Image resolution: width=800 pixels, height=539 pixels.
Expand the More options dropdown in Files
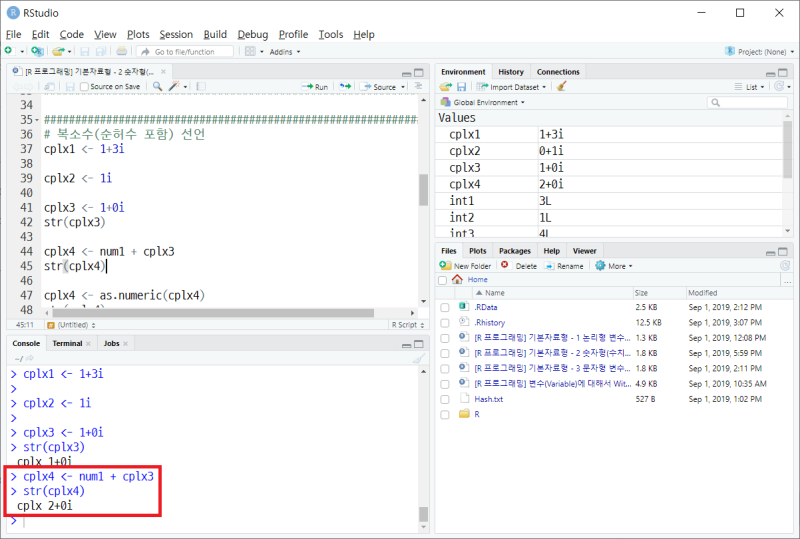(614, 266)
